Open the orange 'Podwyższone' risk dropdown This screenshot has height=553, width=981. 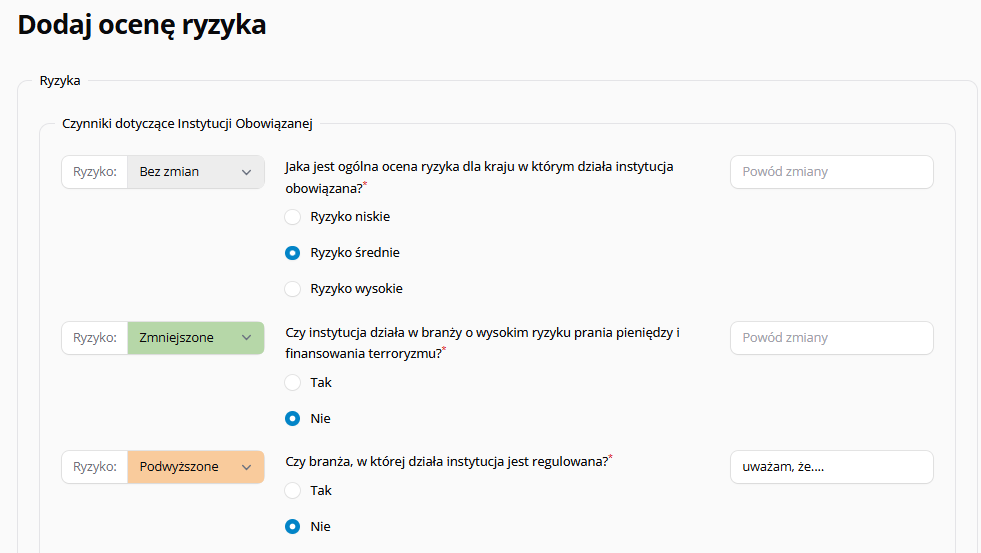pyautogui.click(x=196, y=467)
